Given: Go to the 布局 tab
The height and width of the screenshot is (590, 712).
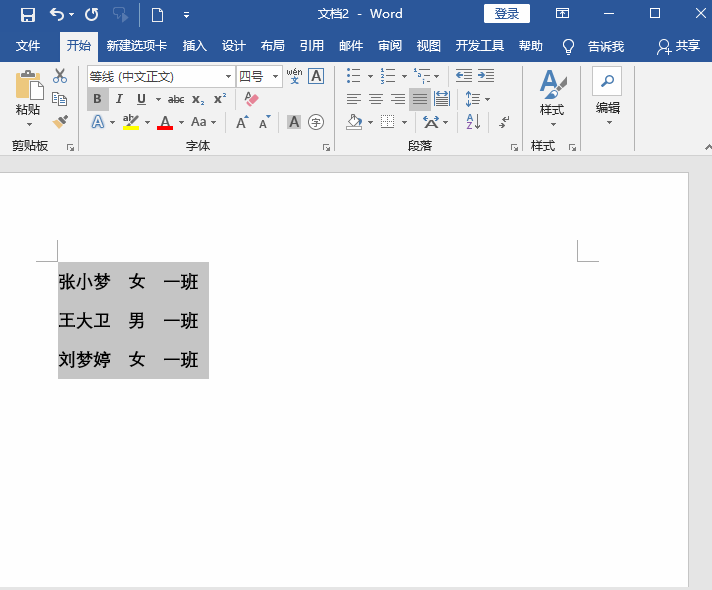Looking at the screenshot, I should point(272,45).
